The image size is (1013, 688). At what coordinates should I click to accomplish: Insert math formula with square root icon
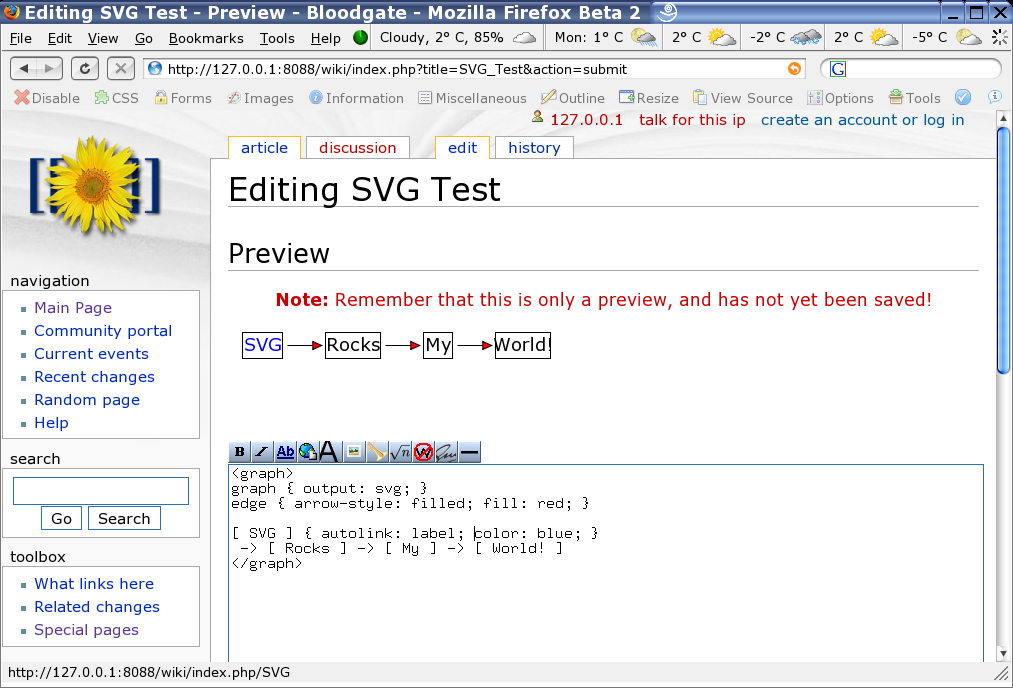400,452
